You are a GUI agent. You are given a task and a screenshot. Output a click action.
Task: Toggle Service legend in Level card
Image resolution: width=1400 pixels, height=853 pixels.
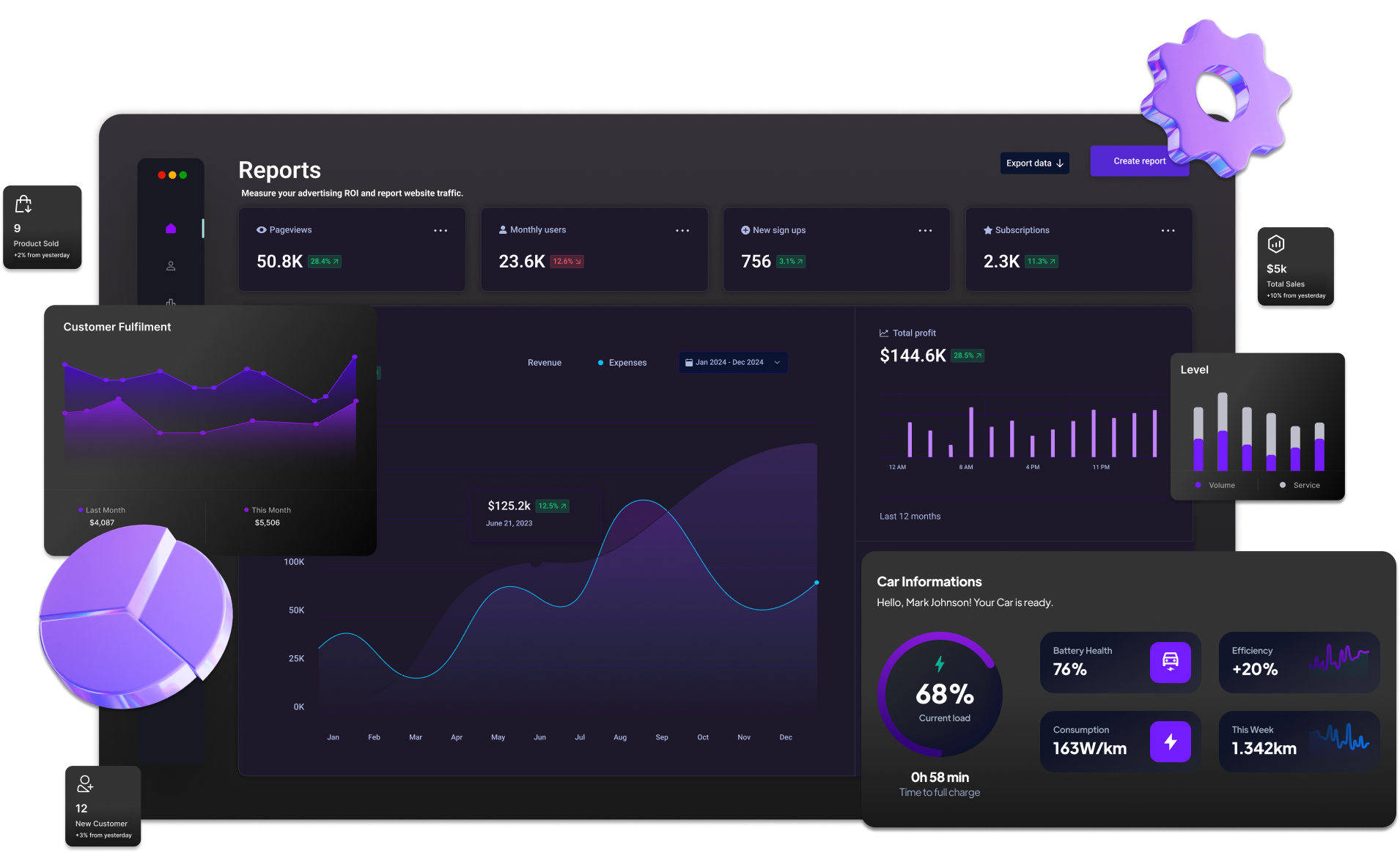point(1300,485)
